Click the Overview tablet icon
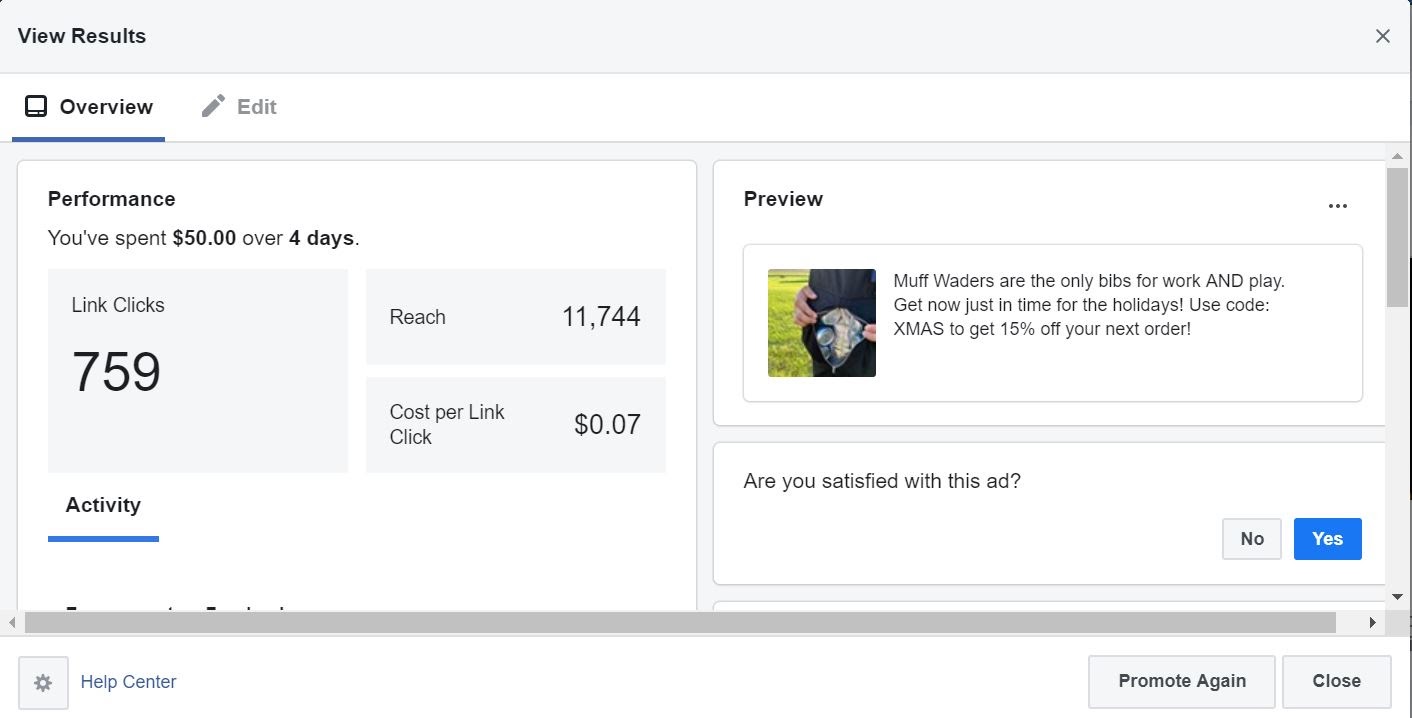Screen dimensions: 1412x718 (x=36, y=107)
